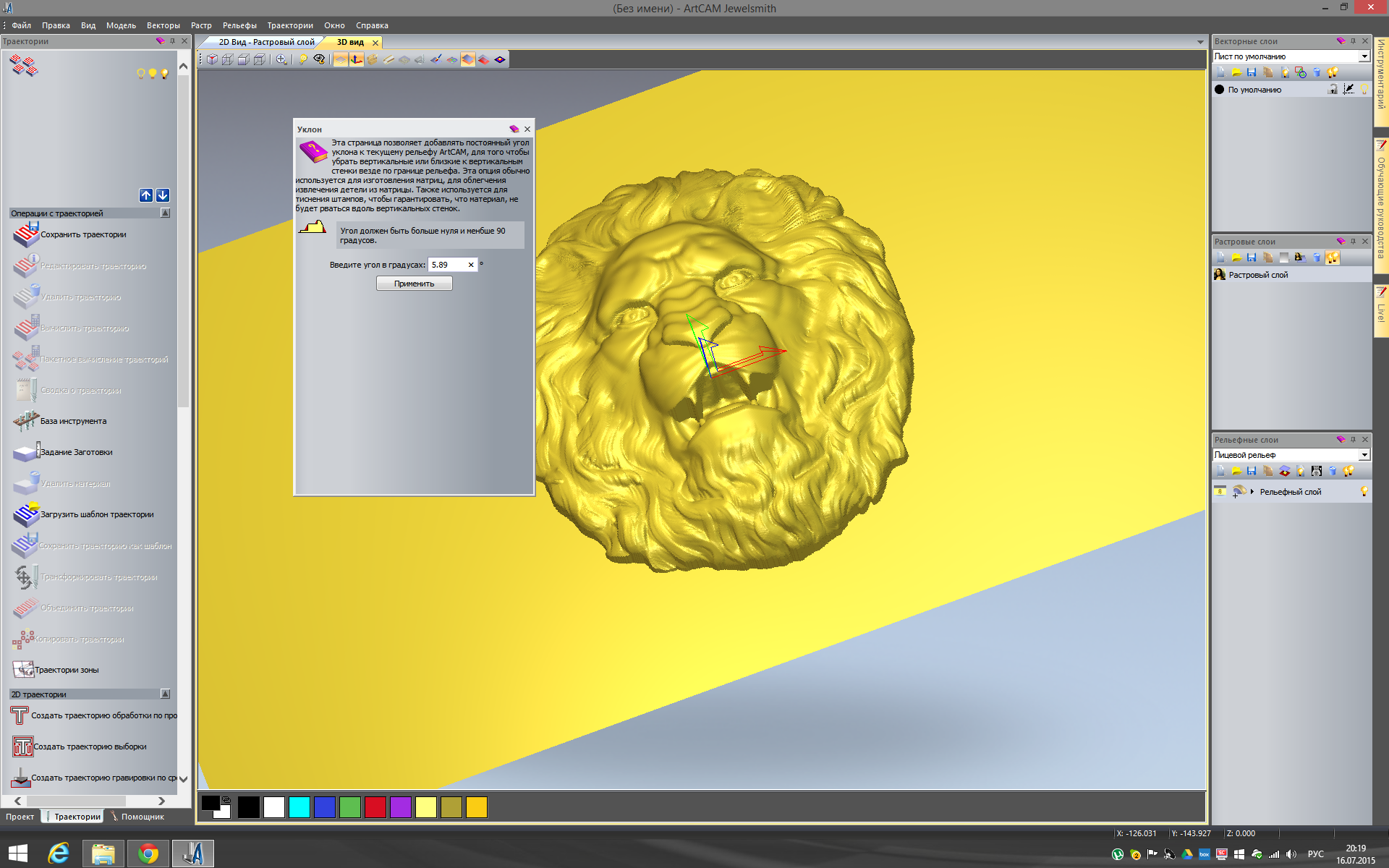
Task: Open the Рельефы menu
Action: 239,25
